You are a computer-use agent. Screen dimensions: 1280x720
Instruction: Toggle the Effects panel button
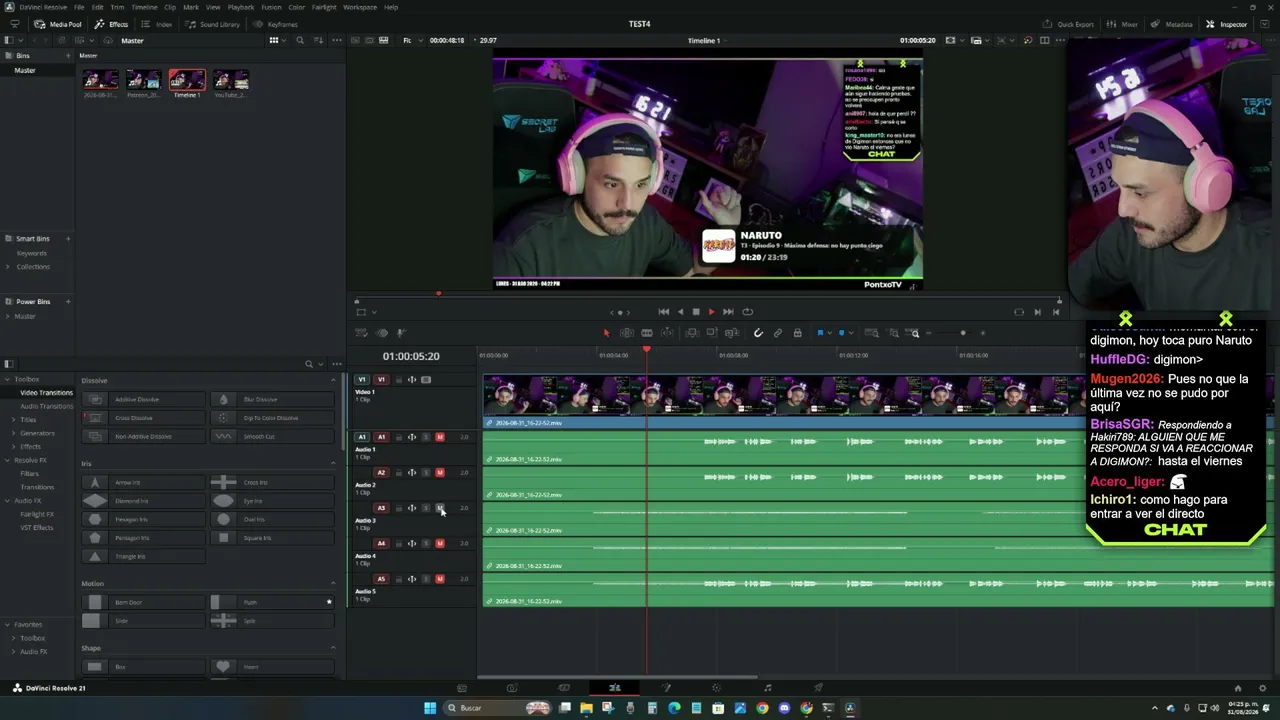(x=111, y=24)
